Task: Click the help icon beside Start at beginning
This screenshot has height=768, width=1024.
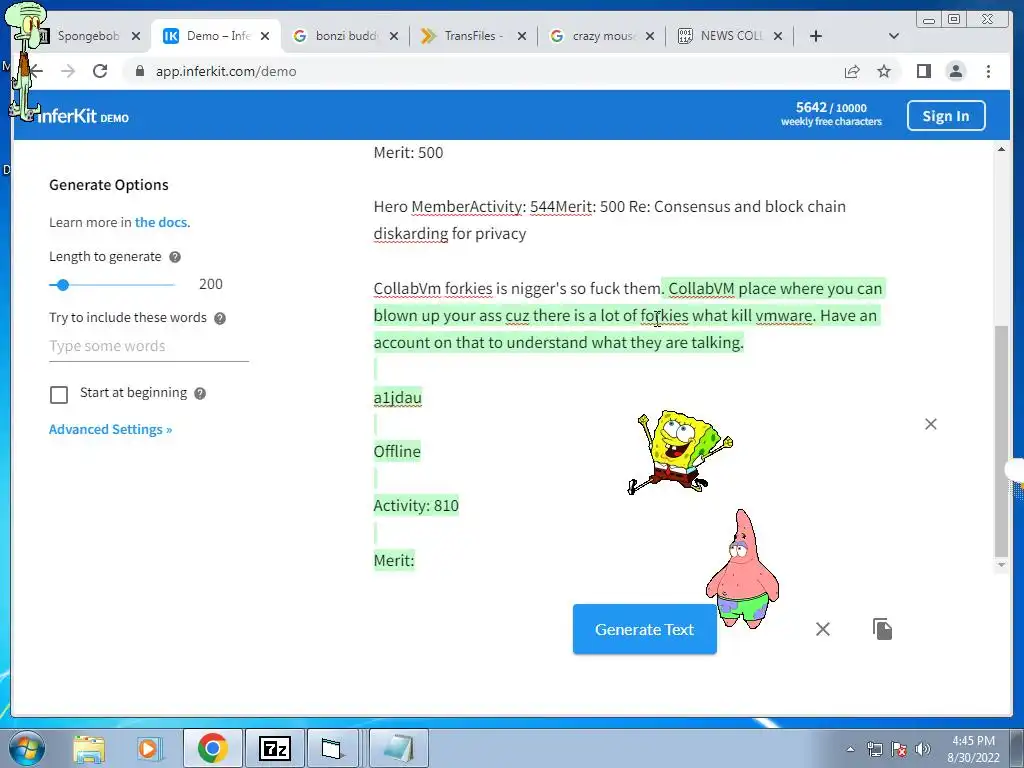Action: point(200,393)
